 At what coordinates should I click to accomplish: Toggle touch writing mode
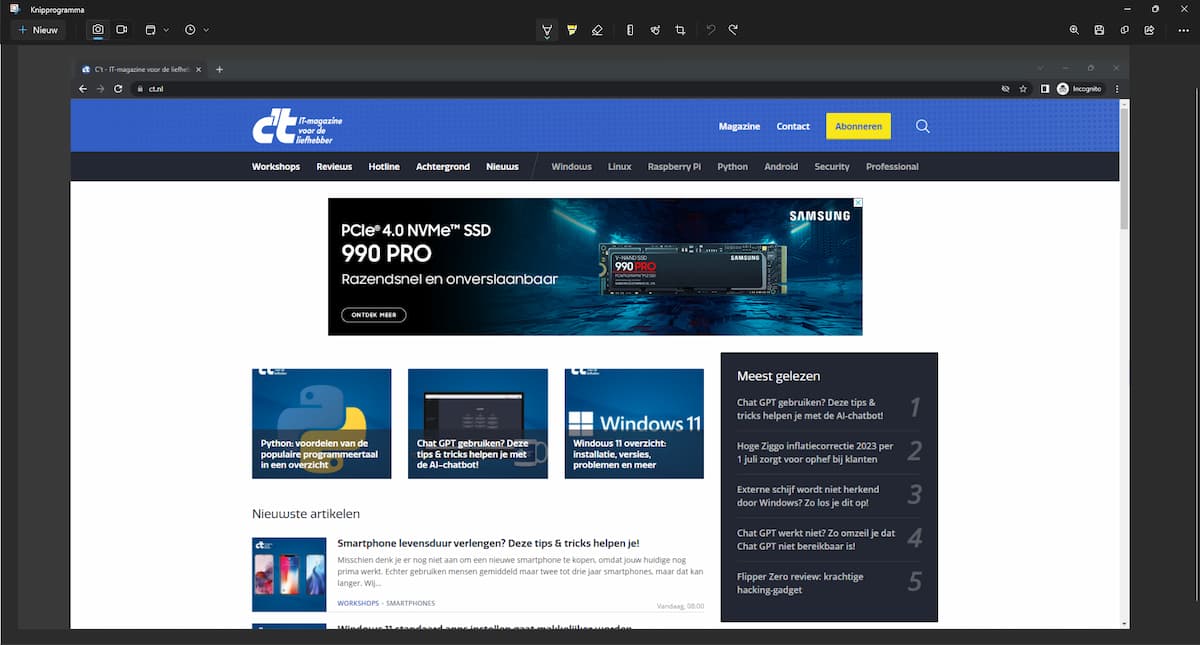[655, 30]
